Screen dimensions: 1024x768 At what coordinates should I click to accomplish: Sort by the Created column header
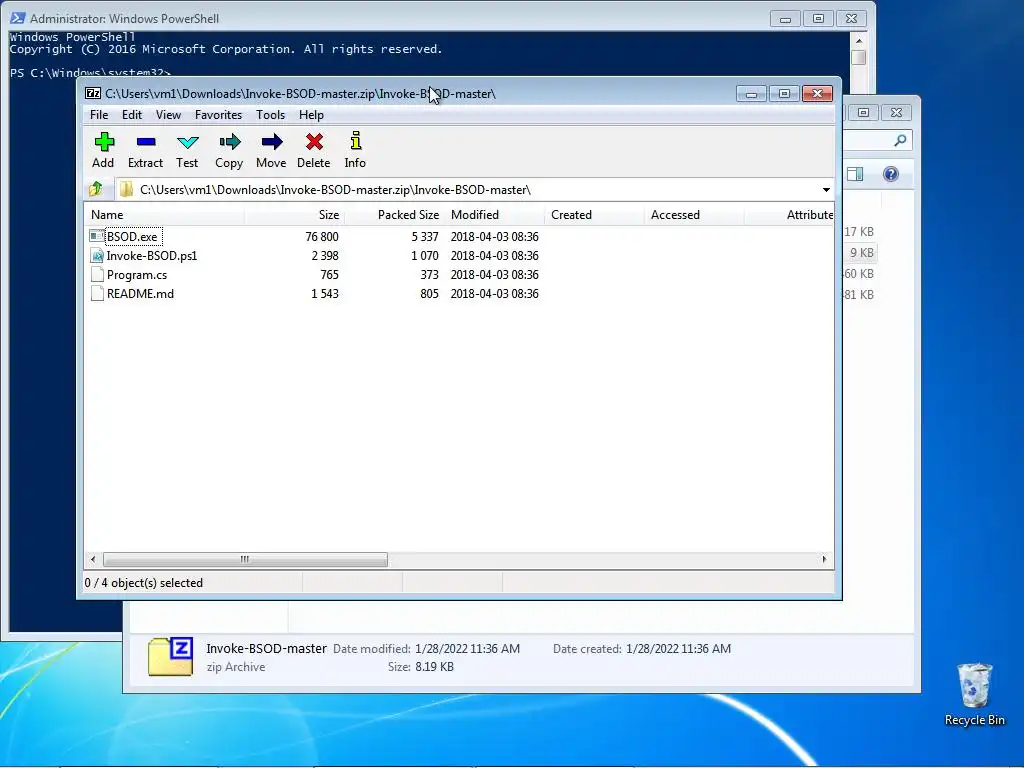click(594, 215)
